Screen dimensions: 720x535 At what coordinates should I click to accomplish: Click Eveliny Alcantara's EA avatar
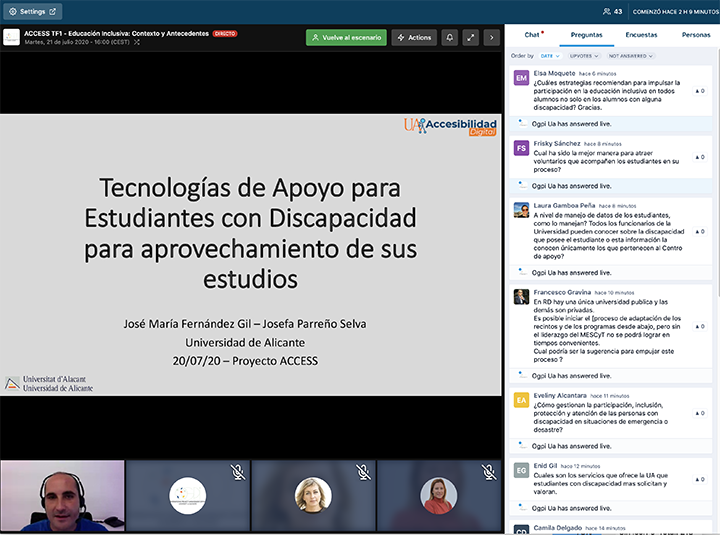tap(521, 400)
